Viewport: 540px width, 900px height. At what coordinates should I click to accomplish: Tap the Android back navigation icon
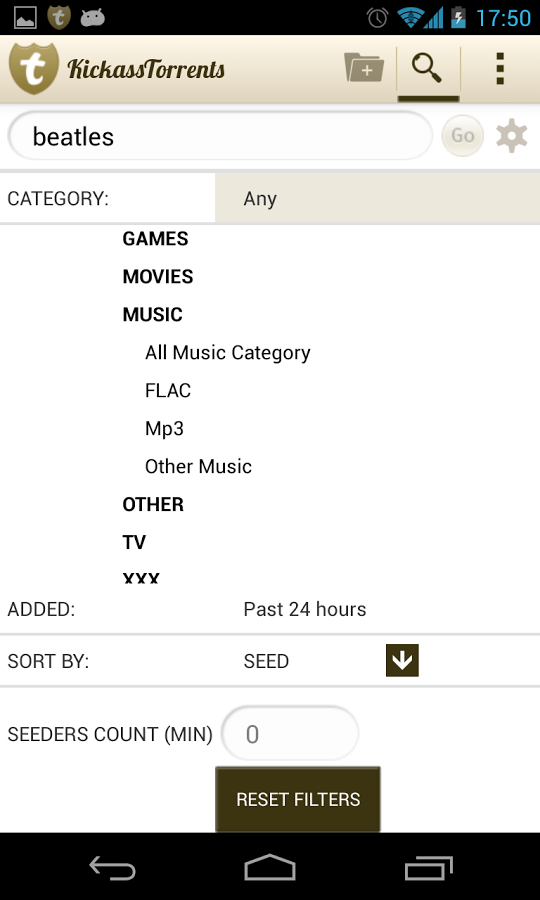pyautogui.click(x=112, y=868)
